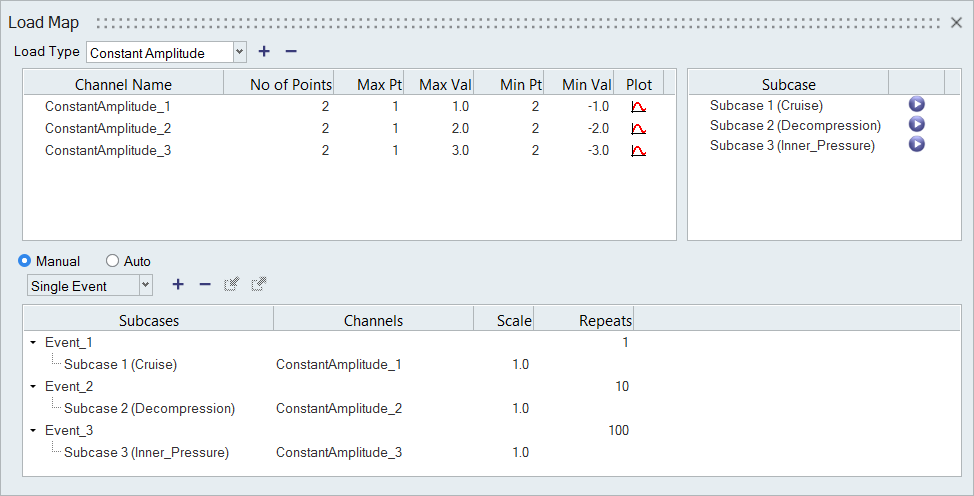Collapse the Event_1 tree node
974x496 pixels.
click(33, 343)
